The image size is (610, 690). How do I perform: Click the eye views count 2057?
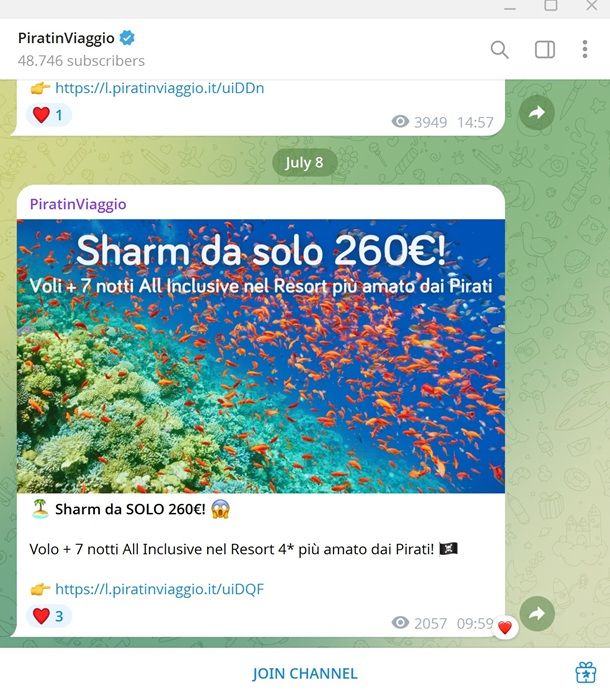coord(419,623)
